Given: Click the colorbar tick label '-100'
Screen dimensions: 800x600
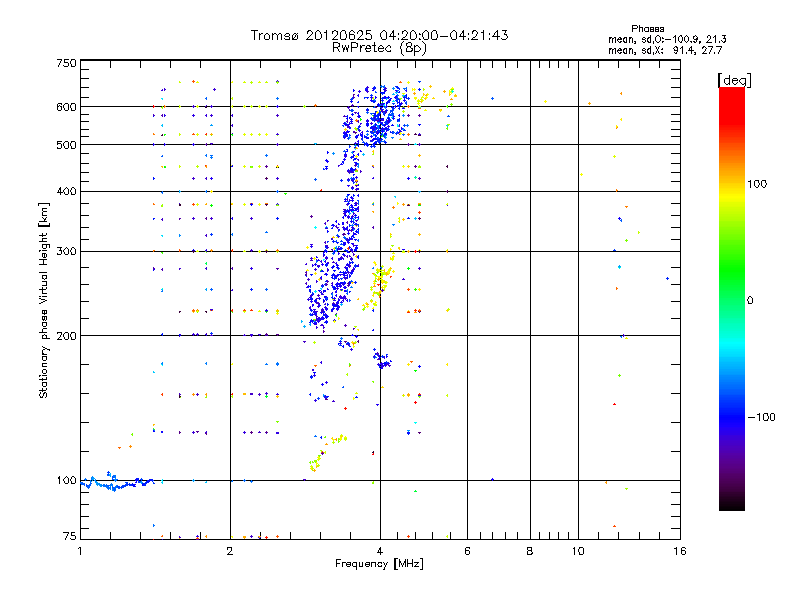Looking at the screenshot, I should click(x=761, y=417).
